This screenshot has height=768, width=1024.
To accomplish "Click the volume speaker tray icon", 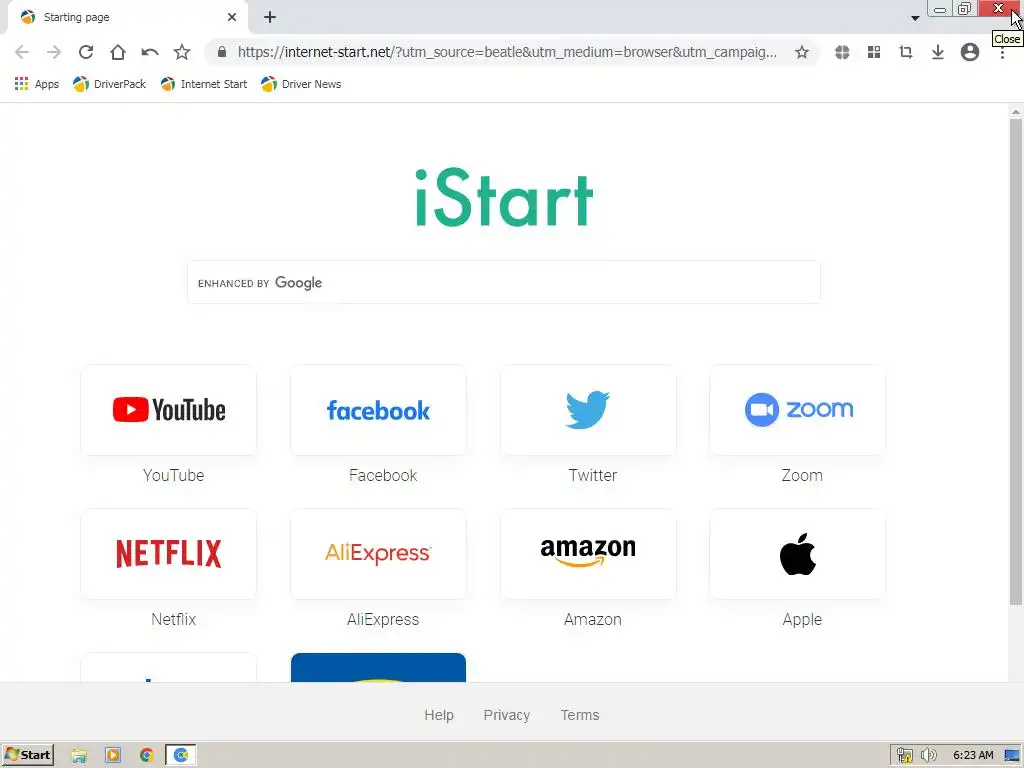I will pyautogui.click(x=928, y=756).
